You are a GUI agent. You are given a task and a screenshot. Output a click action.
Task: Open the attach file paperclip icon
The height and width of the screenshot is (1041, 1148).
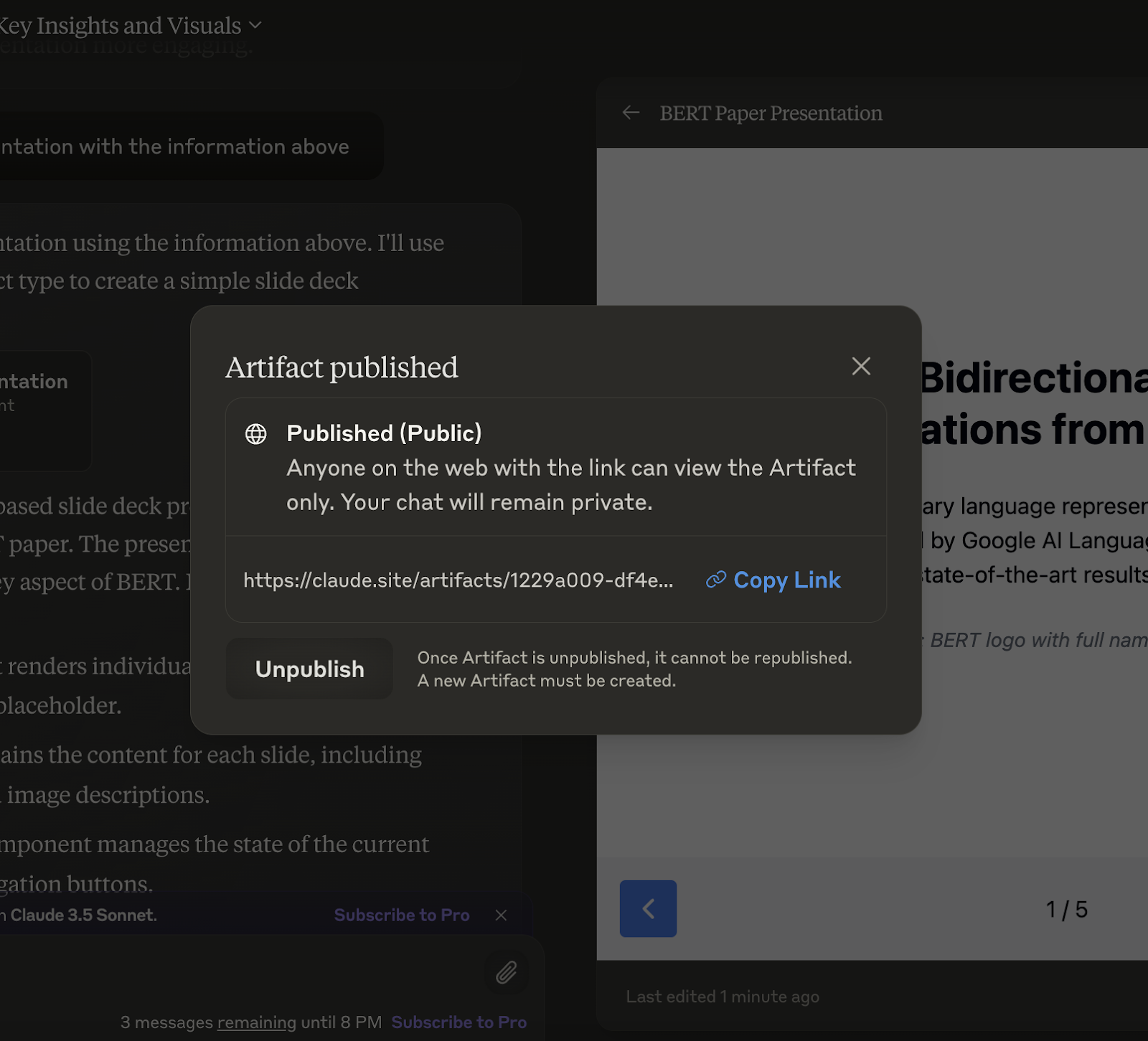[x=507, y=972]
